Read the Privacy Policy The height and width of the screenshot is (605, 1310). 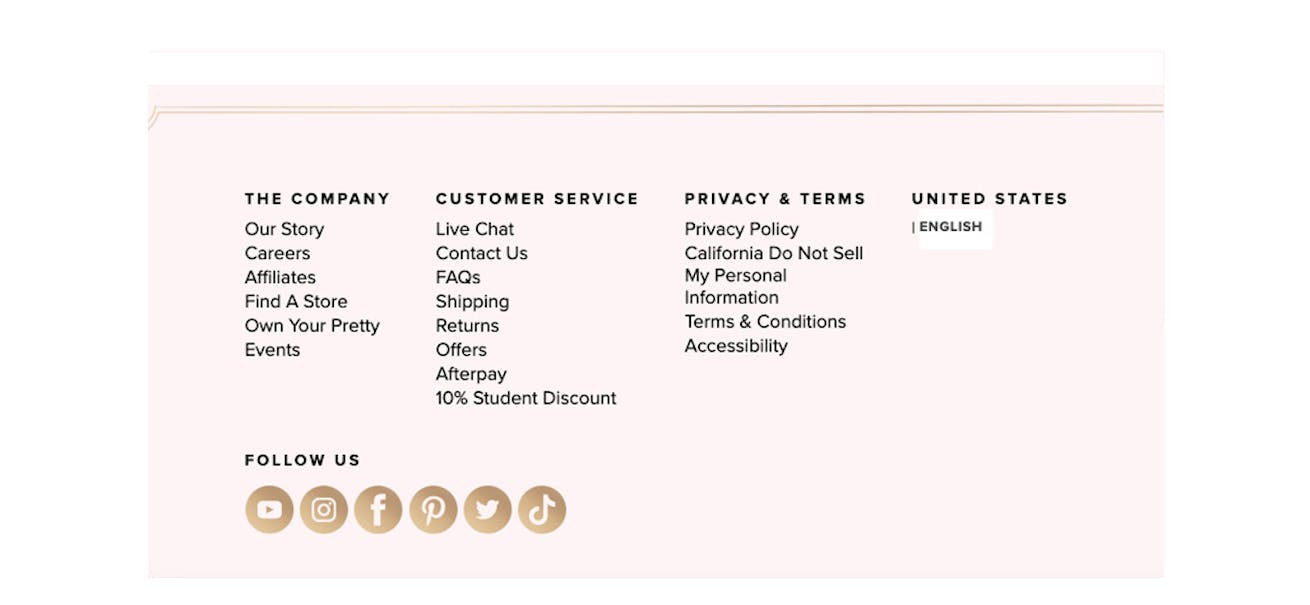point(742,229)
